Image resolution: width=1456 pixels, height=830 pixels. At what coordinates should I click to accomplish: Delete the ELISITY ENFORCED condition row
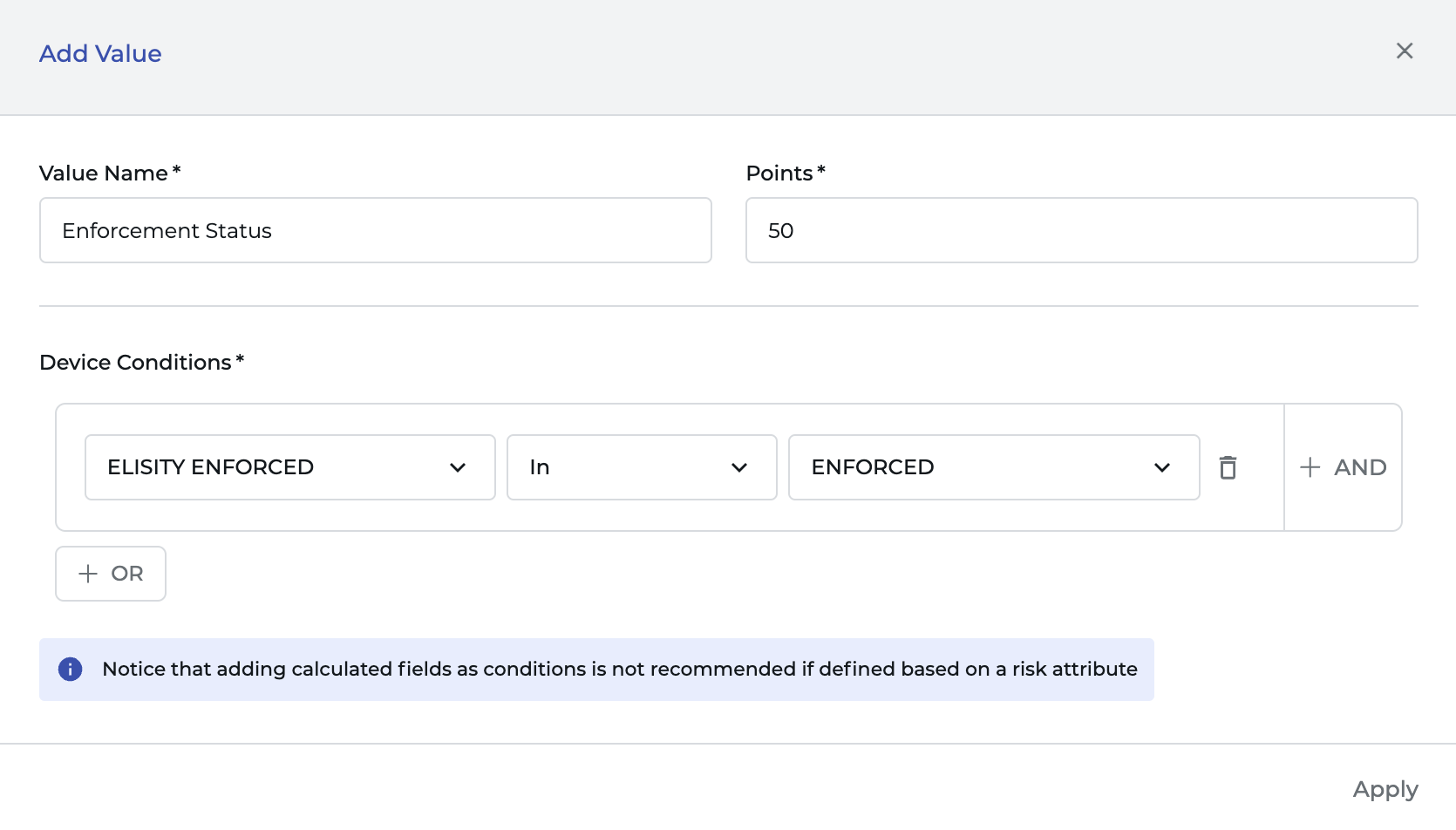(1228, 468)
